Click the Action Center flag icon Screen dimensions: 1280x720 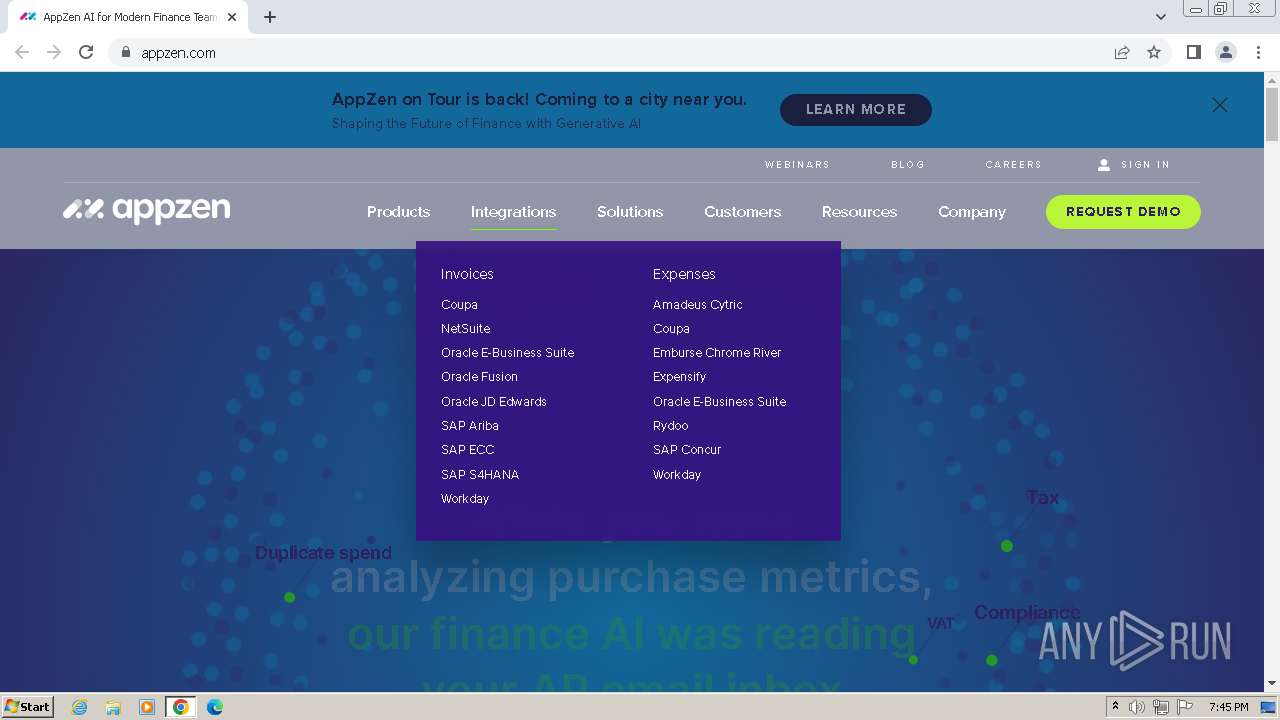pyautogui.click(x=1185, y=707)
